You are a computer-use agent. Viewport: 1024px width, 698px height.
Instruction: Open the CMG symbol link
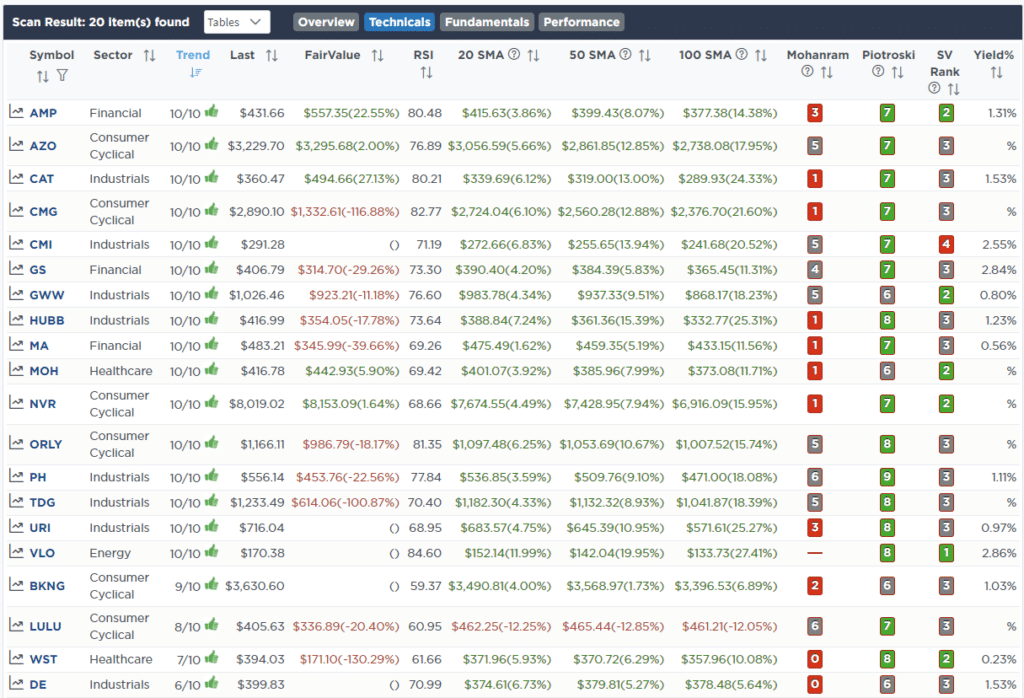pyautogui.click(x=44, y=212)
